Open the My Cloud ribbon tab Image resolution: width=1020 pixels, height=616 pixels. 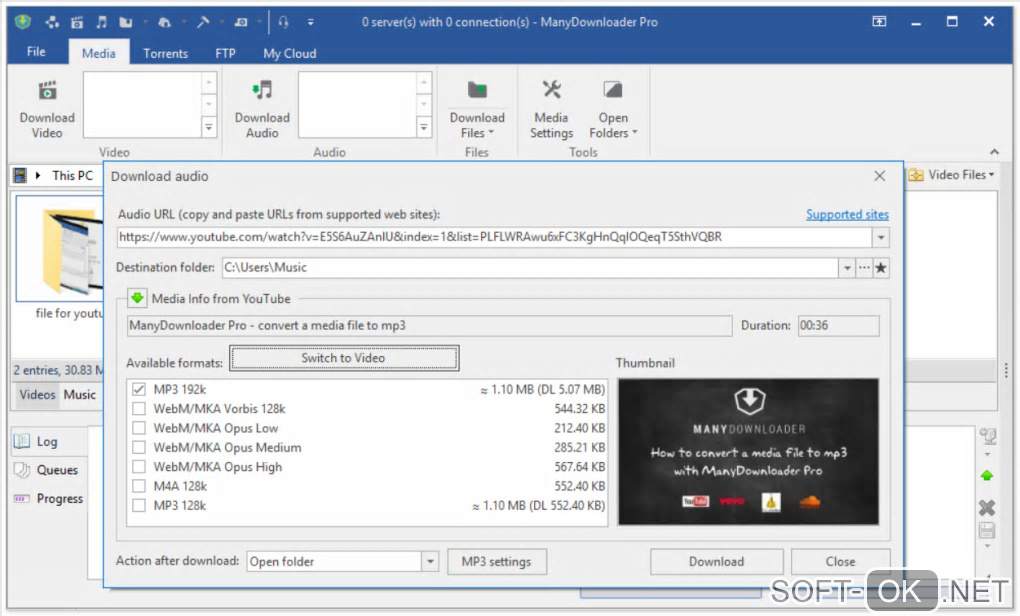(289, 53)
